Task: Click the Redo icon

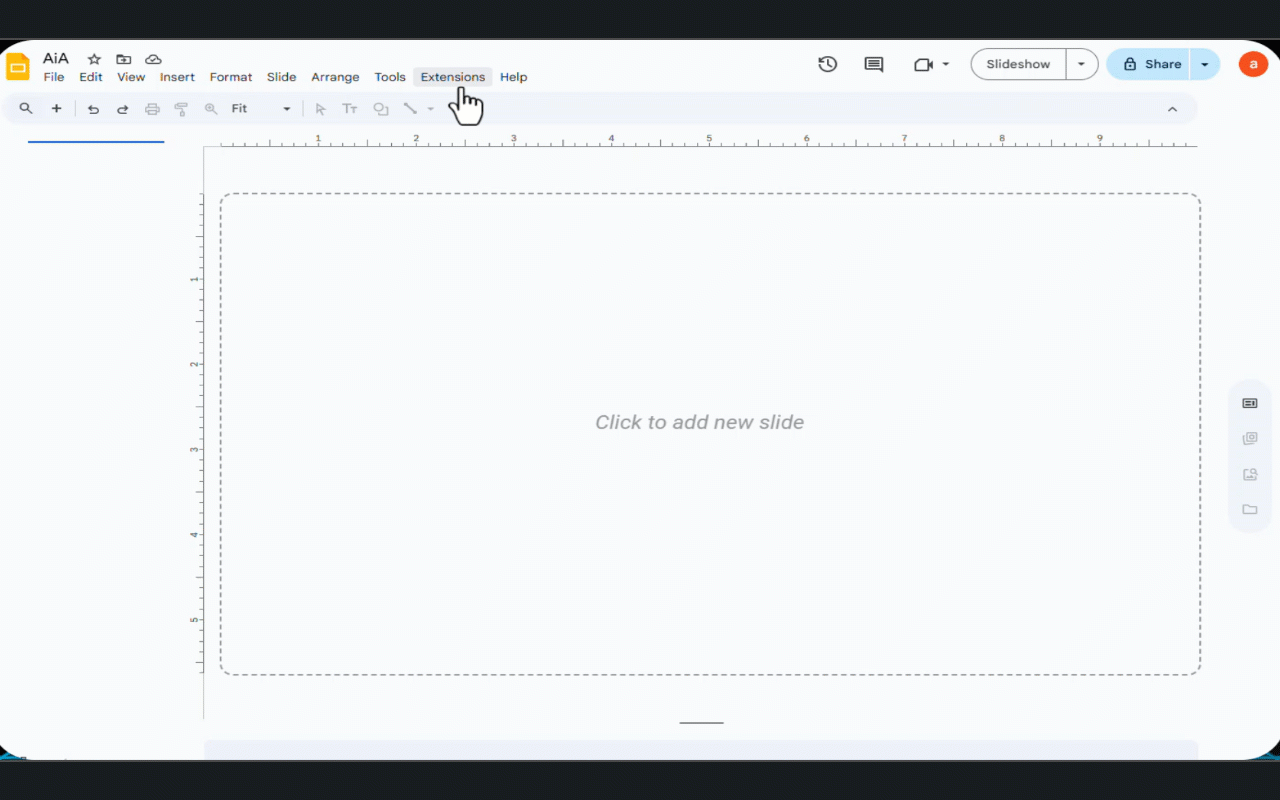Action: tap(122, 108)
